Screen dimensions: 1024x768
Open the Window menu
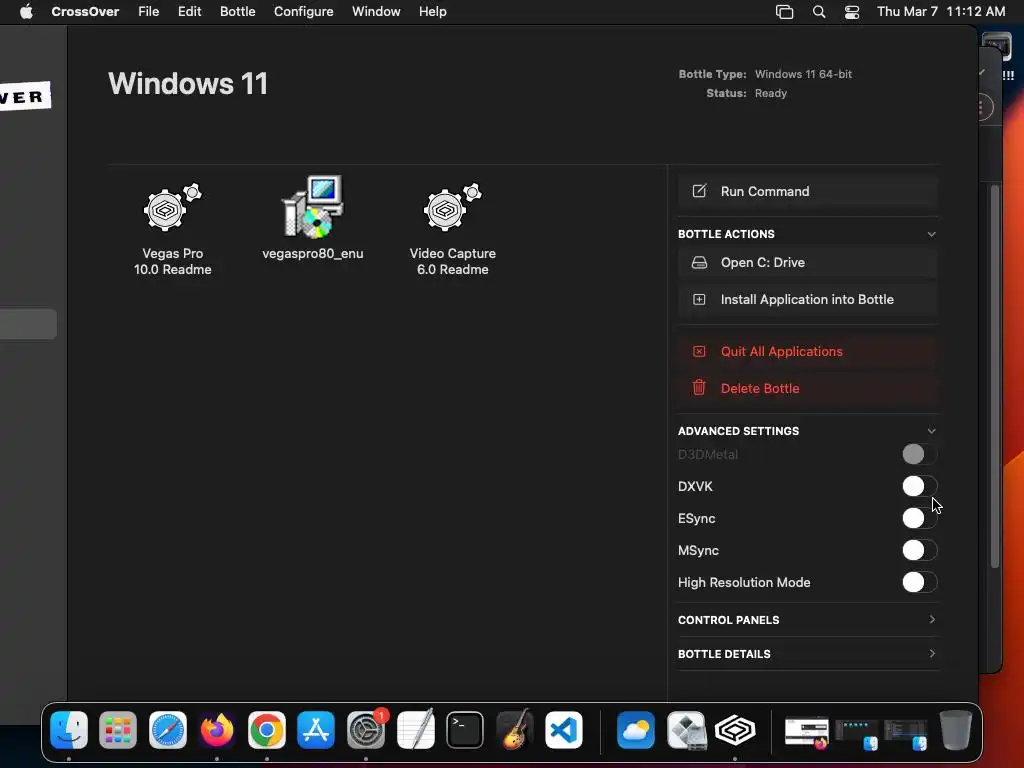coord(376,12)
